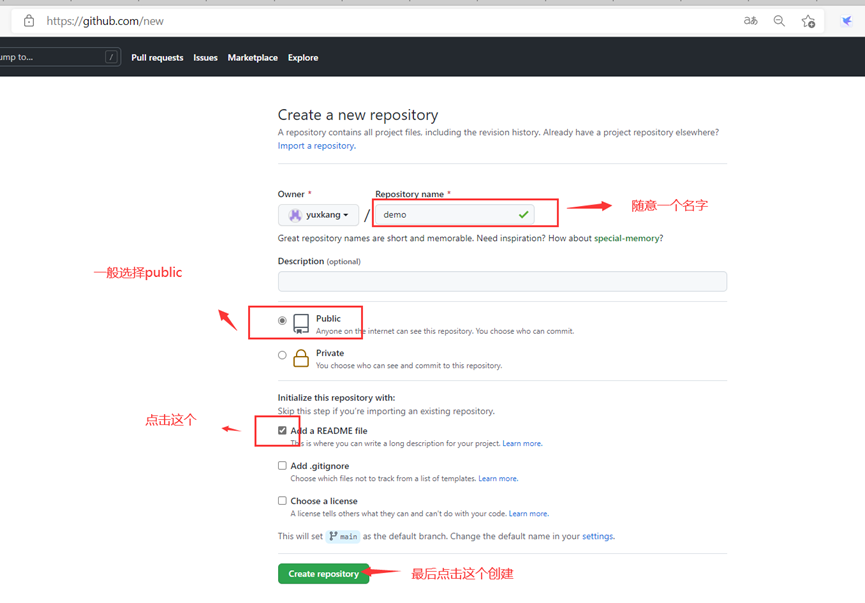Image resolution: width=865 pixels, height=603 pixels.
Task: Open Learn more link for license
Action: coord(528,514)
